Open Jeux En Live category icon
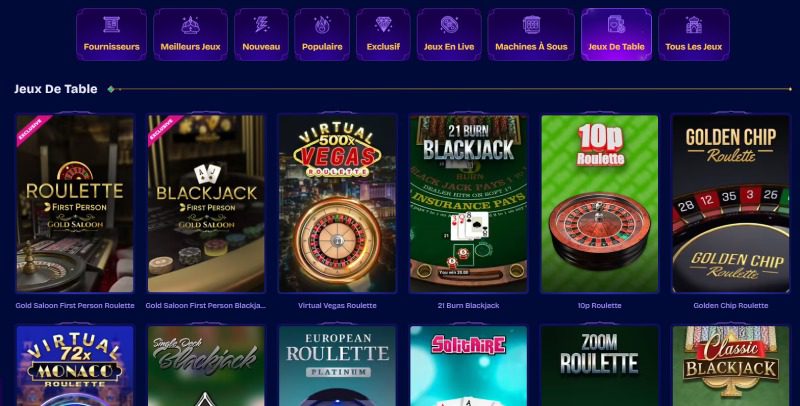Viewport: 800px width, 406px height. pyautogui.click(x=449, y=24)
